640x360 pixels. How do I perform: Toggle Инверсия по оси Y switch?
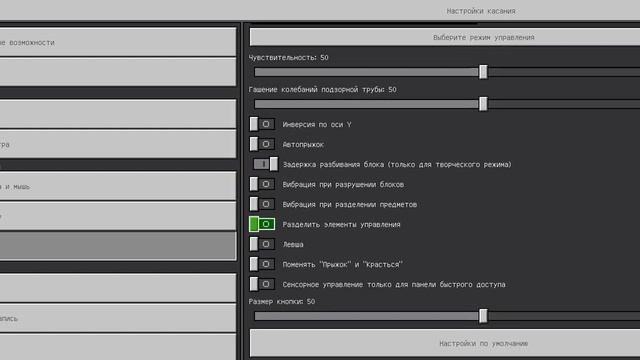click(x=262, y=124)
